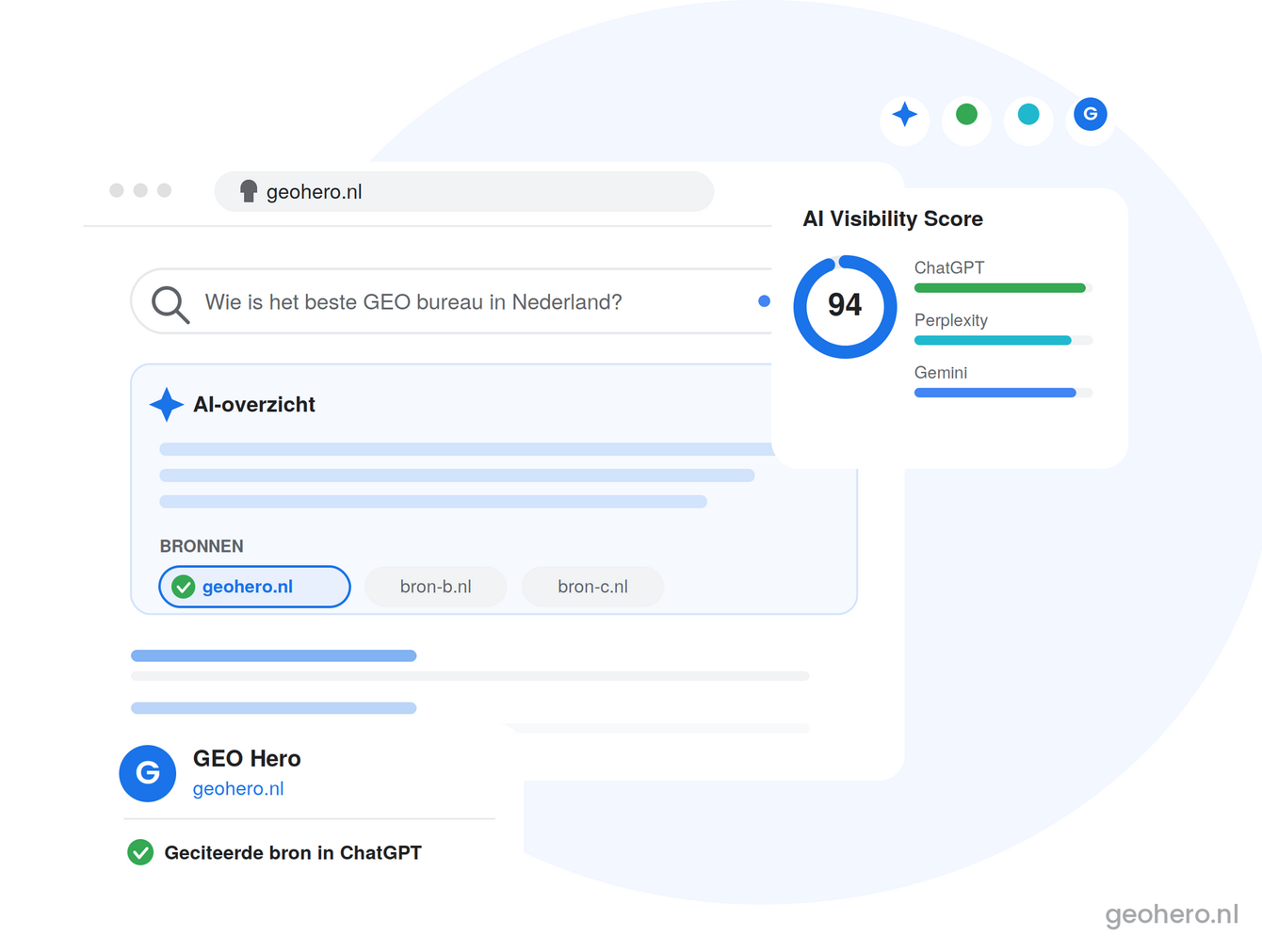Click the Perplexity label in the score card
This screenshot has height=952, width=1262.
(951, 320)
